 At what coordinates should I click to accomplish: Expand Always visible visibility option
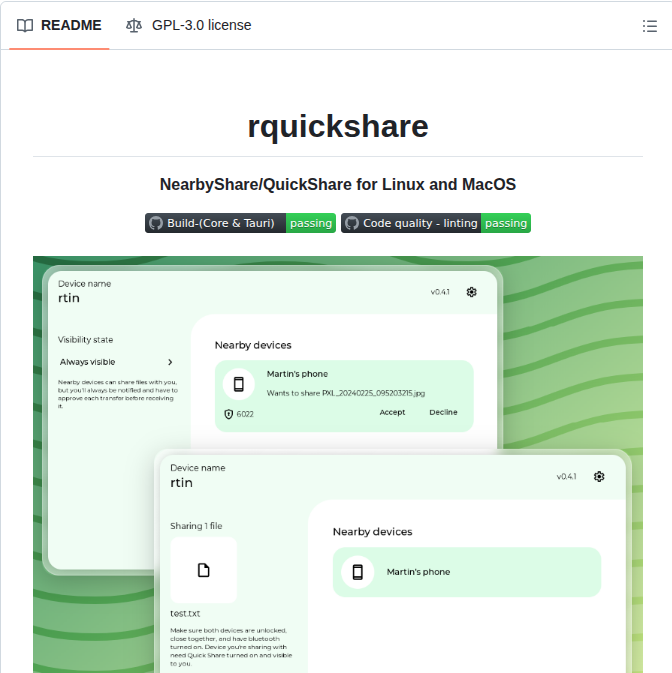116,362
